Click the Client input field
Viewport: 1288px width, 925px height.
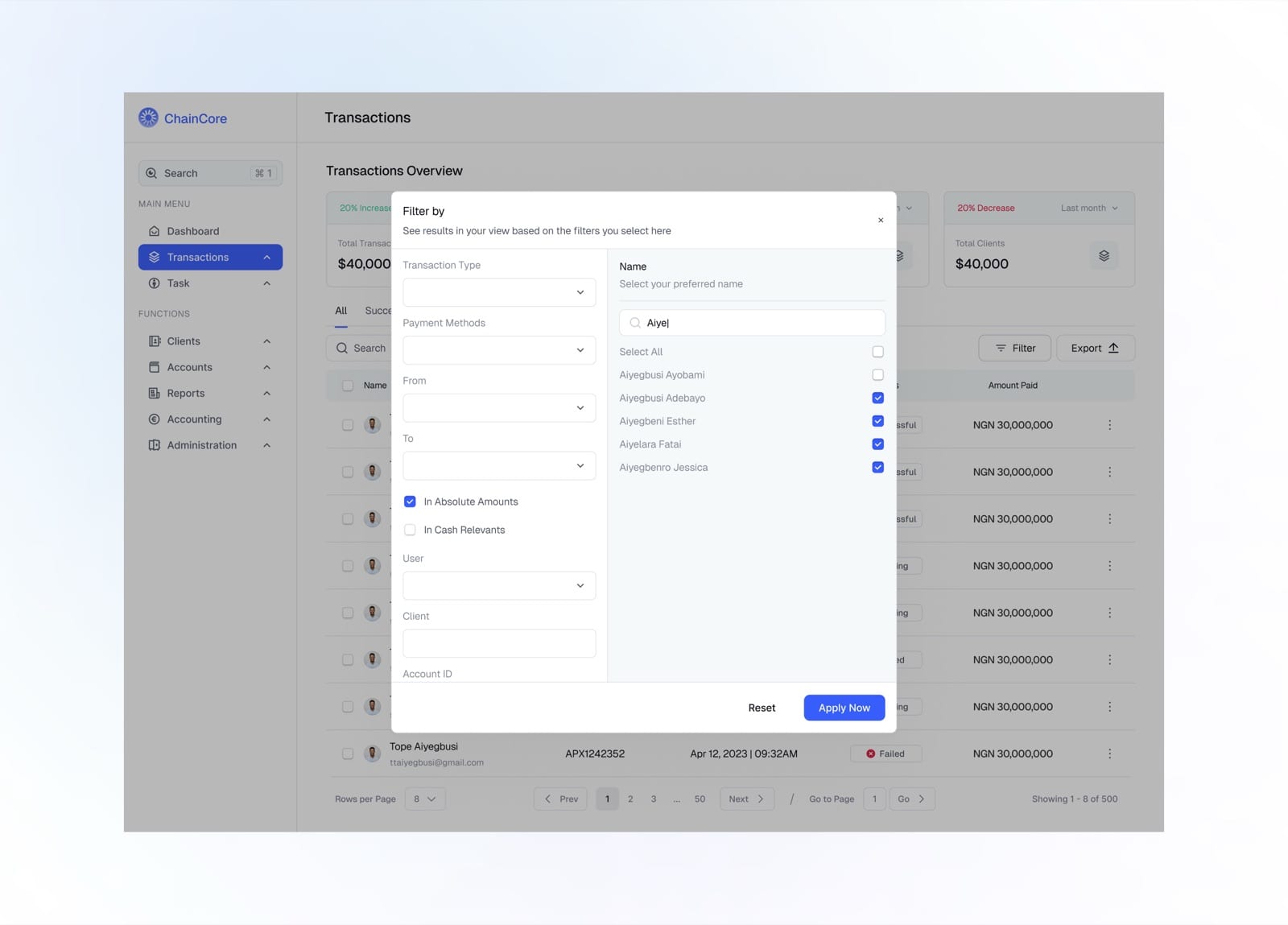499,643
